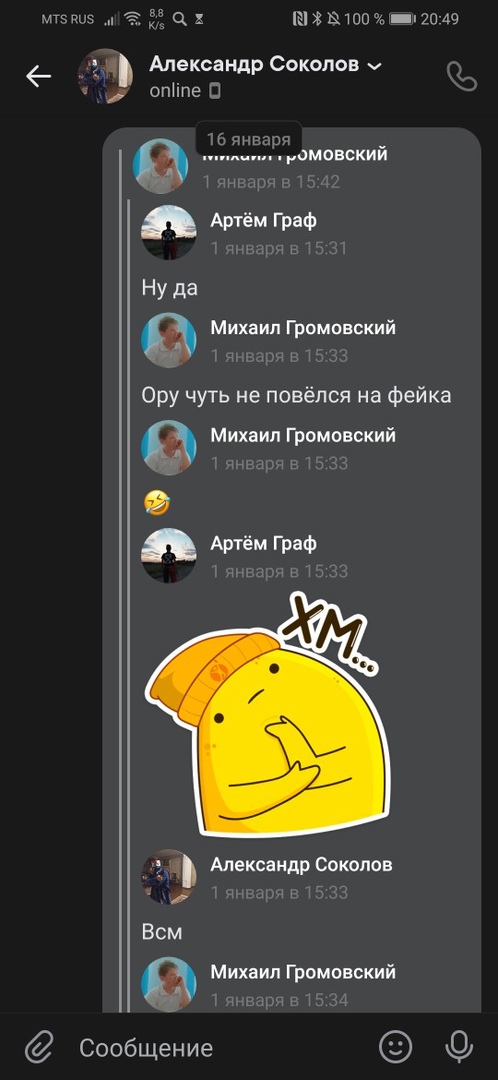Tap the laughing emoji message
This screenshot has height=1080, width=498.
[x=156, y=504]
